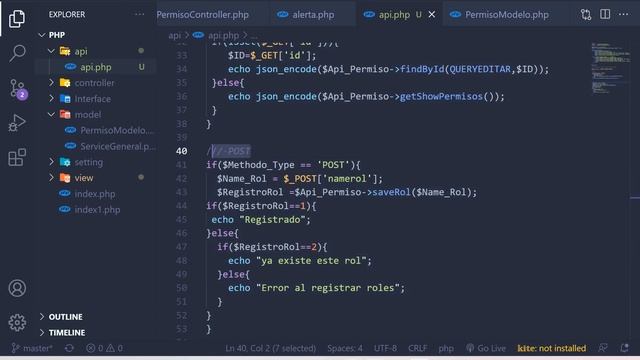Change indentation Spaces: 4 setting

point(344,348)
